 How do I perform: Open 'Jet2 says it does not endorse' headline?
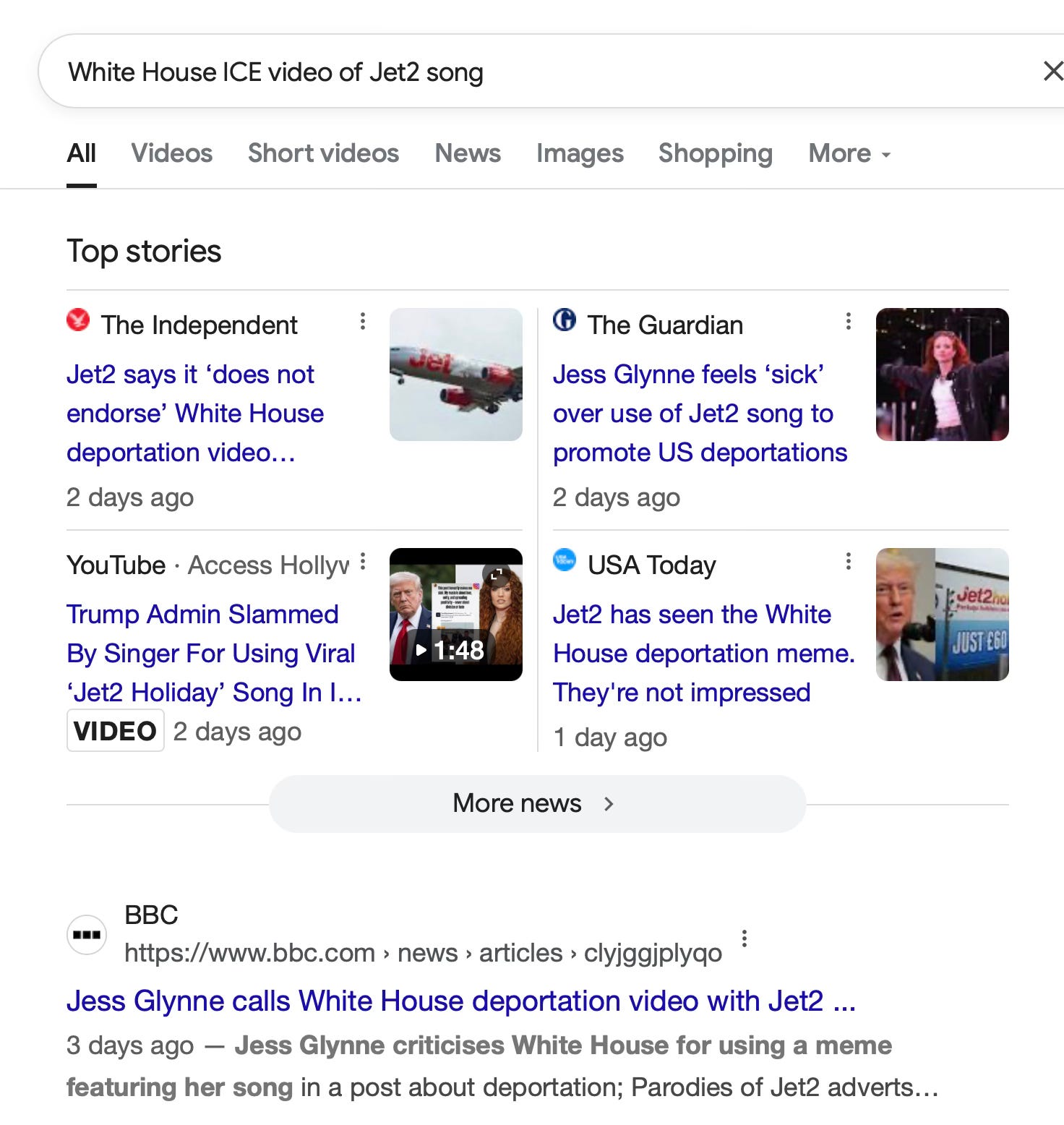coord(195,414)
